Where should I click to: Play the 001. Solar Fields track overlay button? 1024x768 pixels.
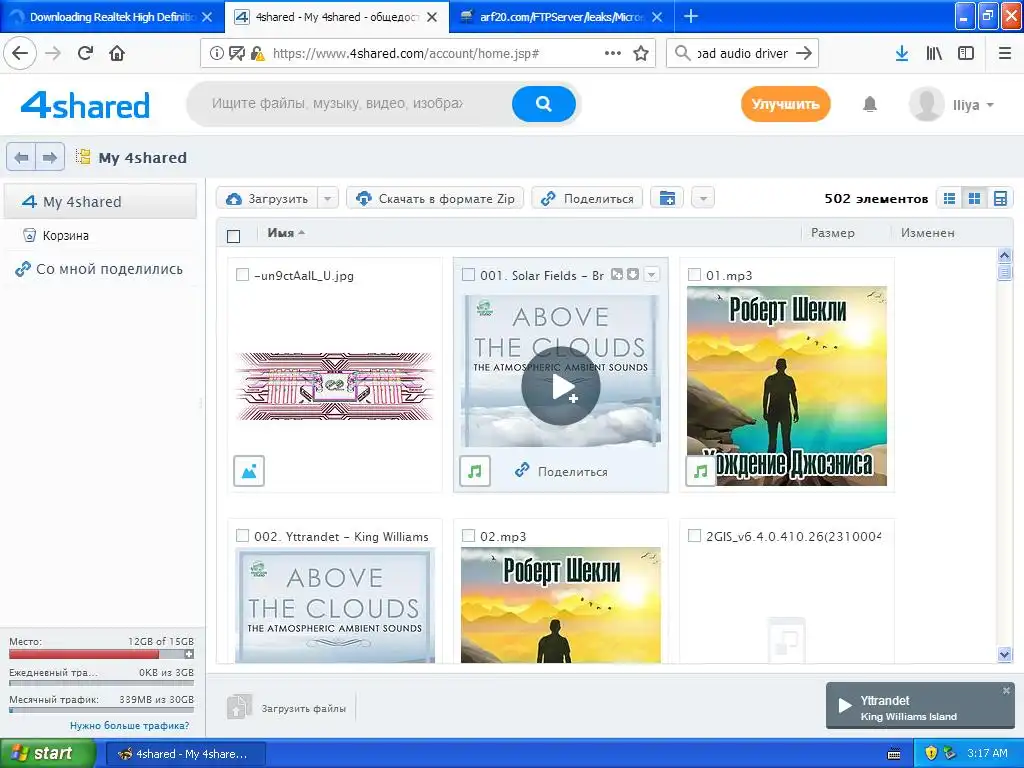pos(560,387)
